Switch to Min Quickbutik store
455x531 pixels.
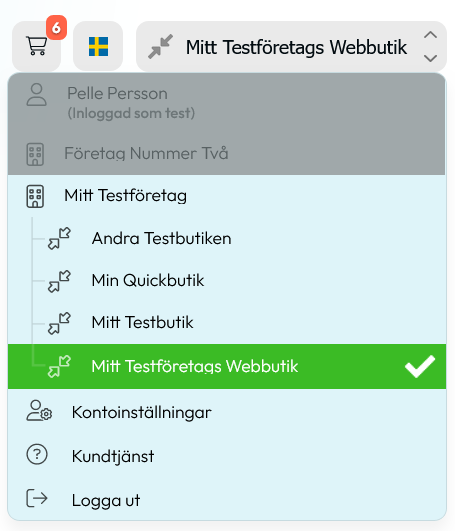click(x=227, y=281)
